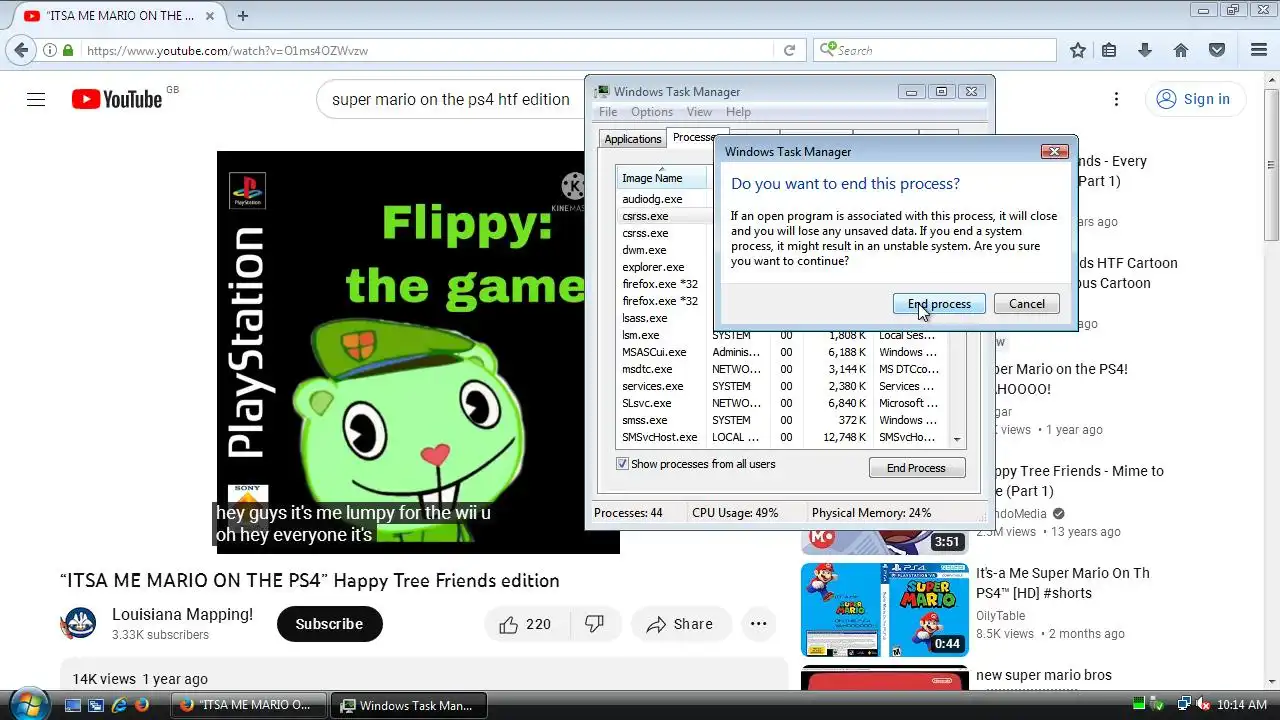Image resolution: width=1280 pixels, height=720 pixels.
Task: Click the muted volume tray icon
Action: pos(1202,705)
